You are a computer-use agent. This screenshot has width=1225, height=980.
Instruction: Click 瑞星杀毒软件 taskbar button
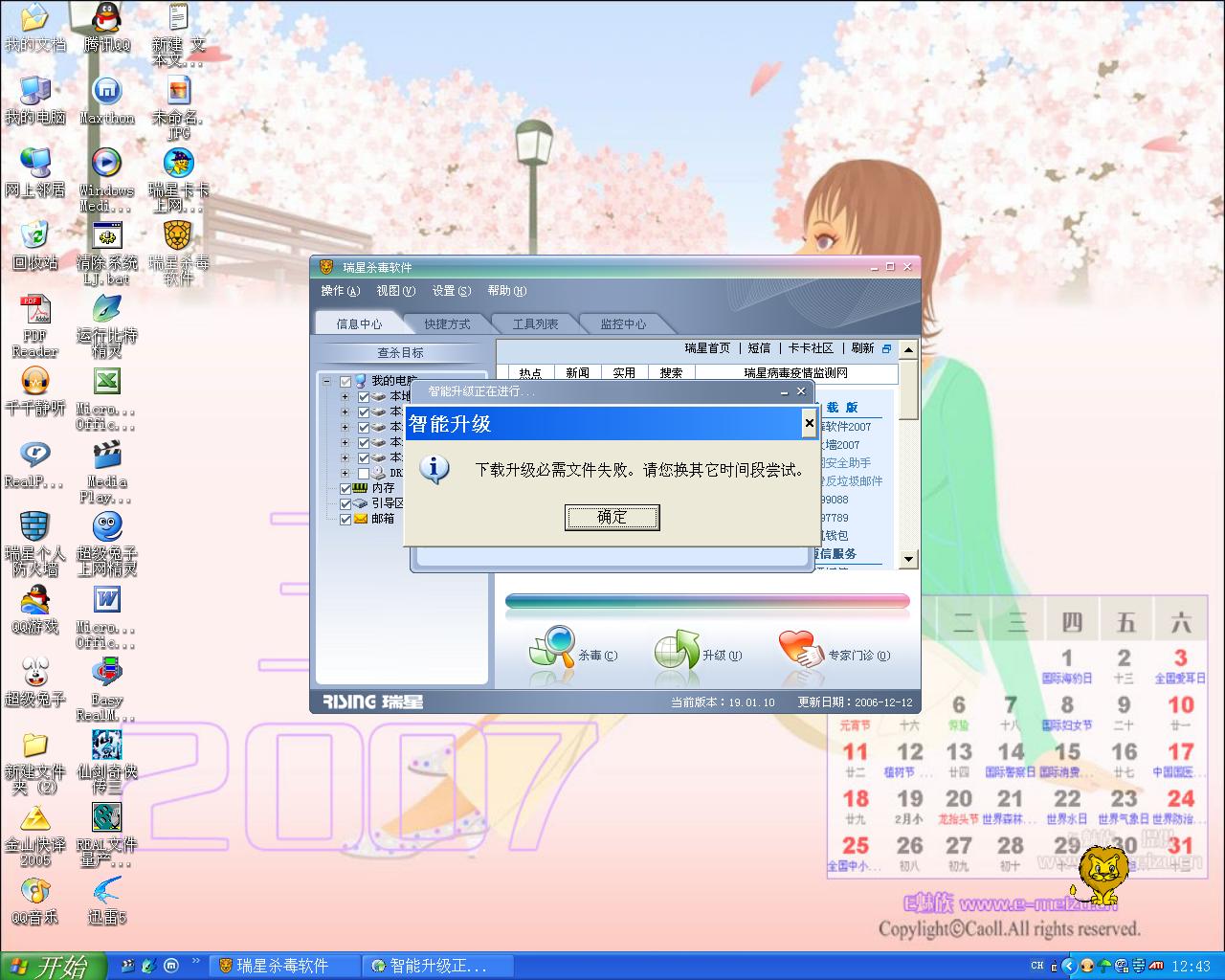click(x=286, y=966)
